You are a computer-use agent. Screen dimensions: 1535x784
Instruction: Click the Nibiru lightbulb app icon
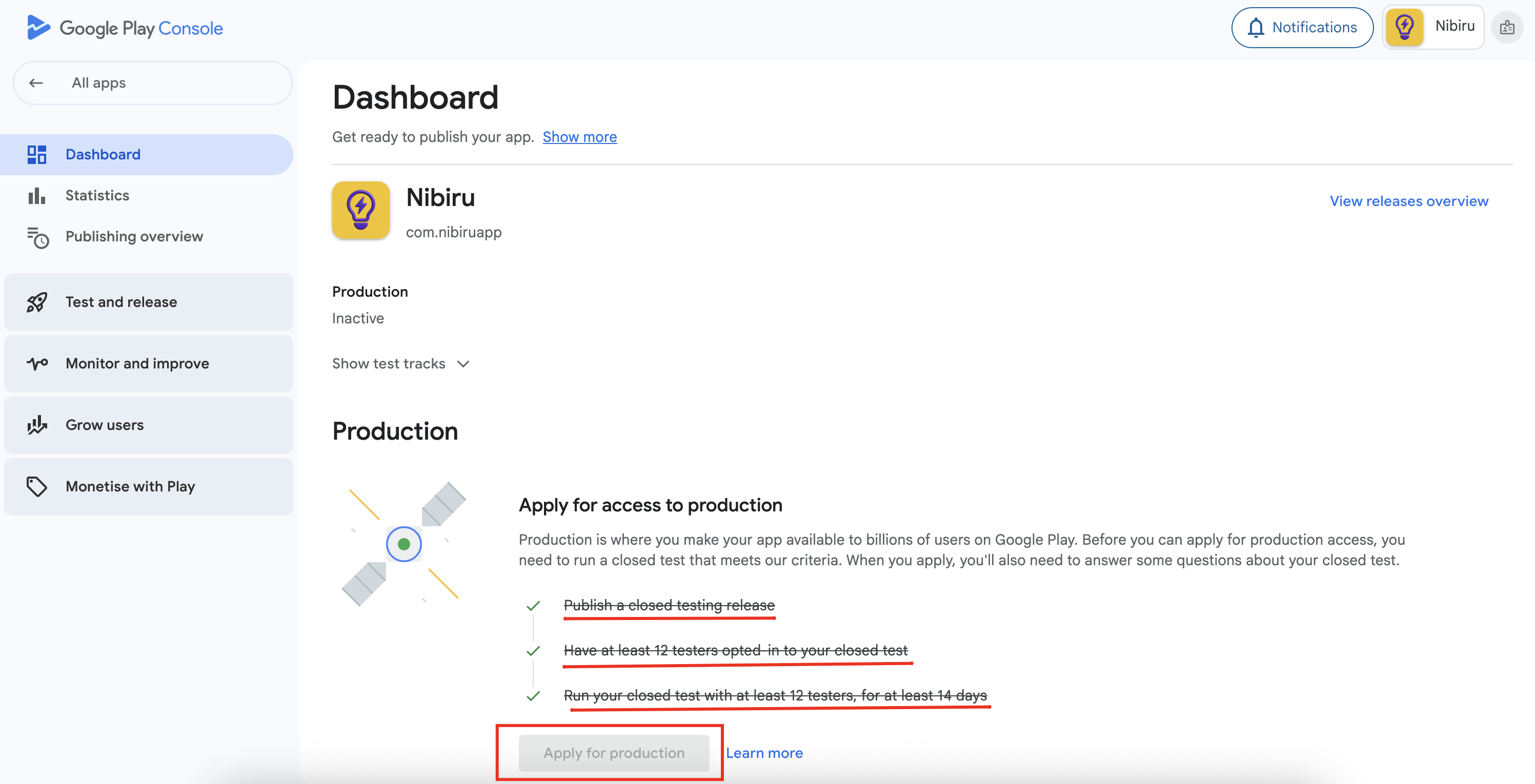[x=360, y=210]
